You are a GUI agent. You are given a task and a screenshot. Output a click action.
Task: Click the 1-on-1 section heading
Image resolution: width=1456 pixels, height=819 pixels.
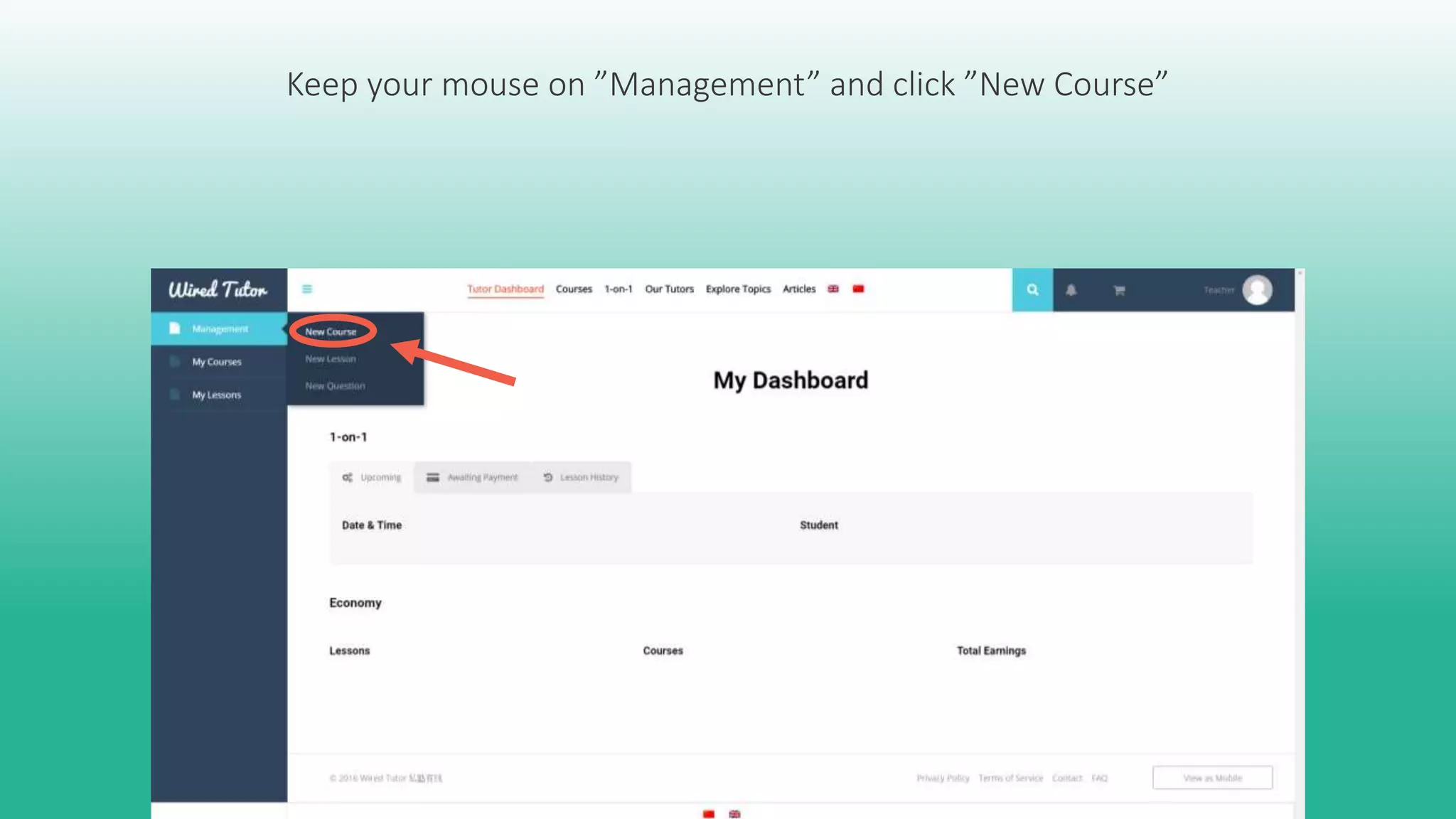(348, 437)
